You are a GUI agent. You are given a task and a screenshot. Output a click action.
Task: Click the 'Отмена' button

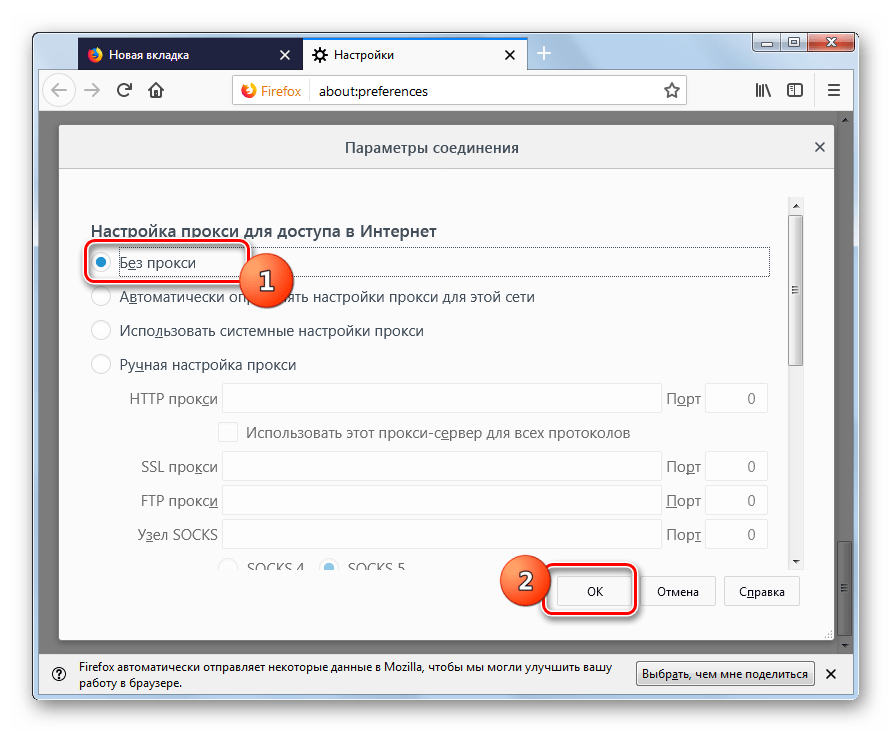coord(677,591)
